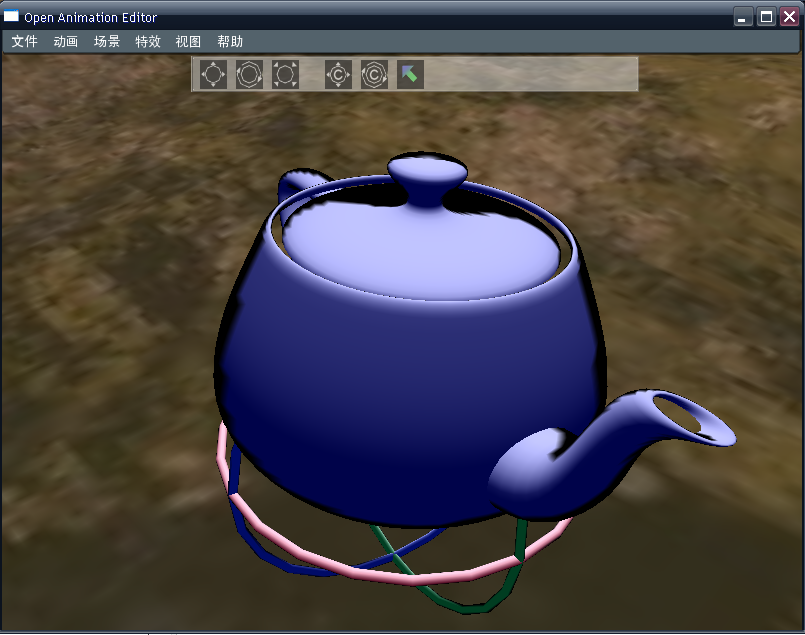Close the Open Animation Editor window

(790, 17)
